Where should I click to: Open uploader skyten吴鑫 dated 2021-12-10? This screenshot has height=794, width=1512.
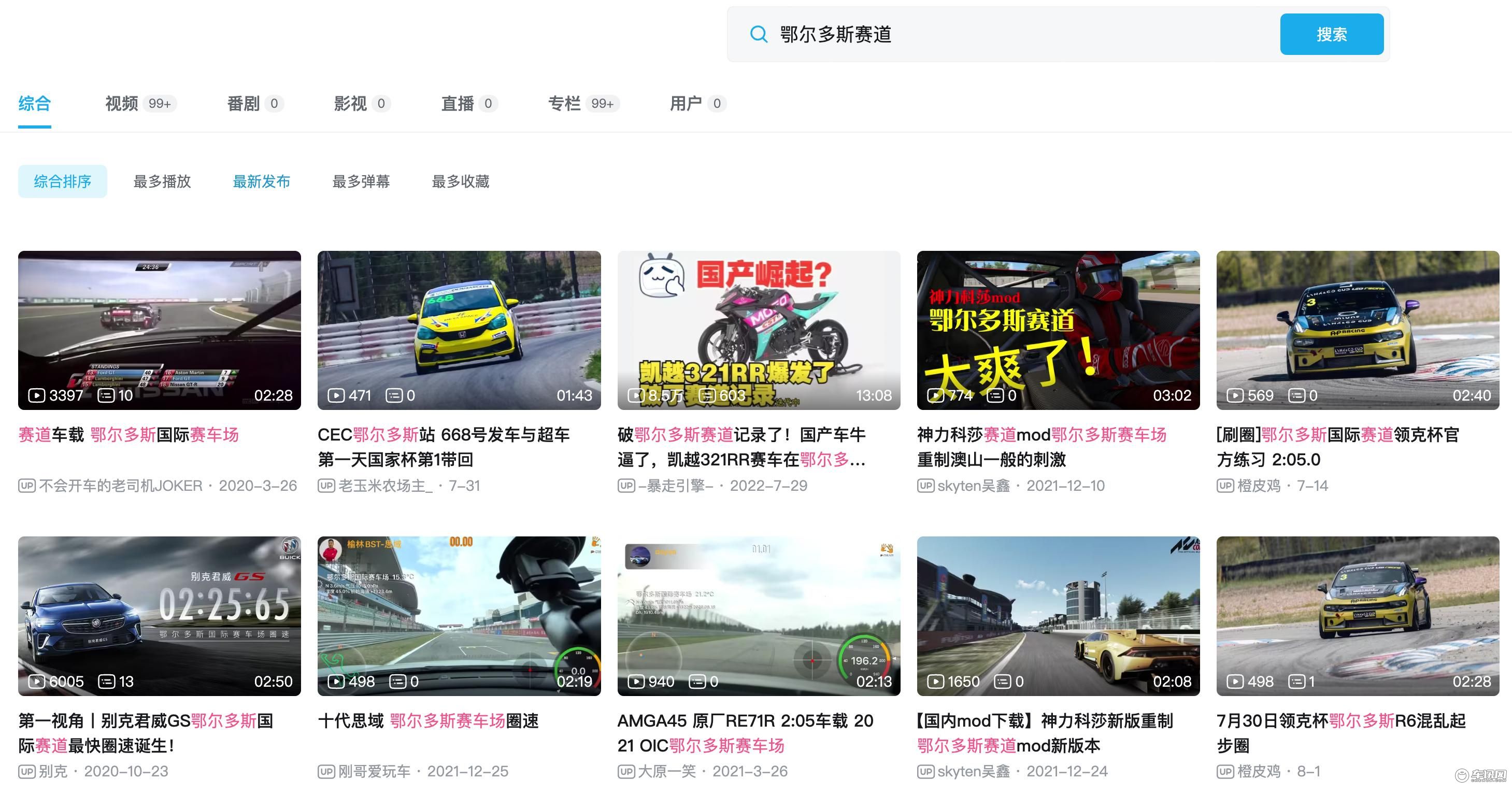[974, 486]
